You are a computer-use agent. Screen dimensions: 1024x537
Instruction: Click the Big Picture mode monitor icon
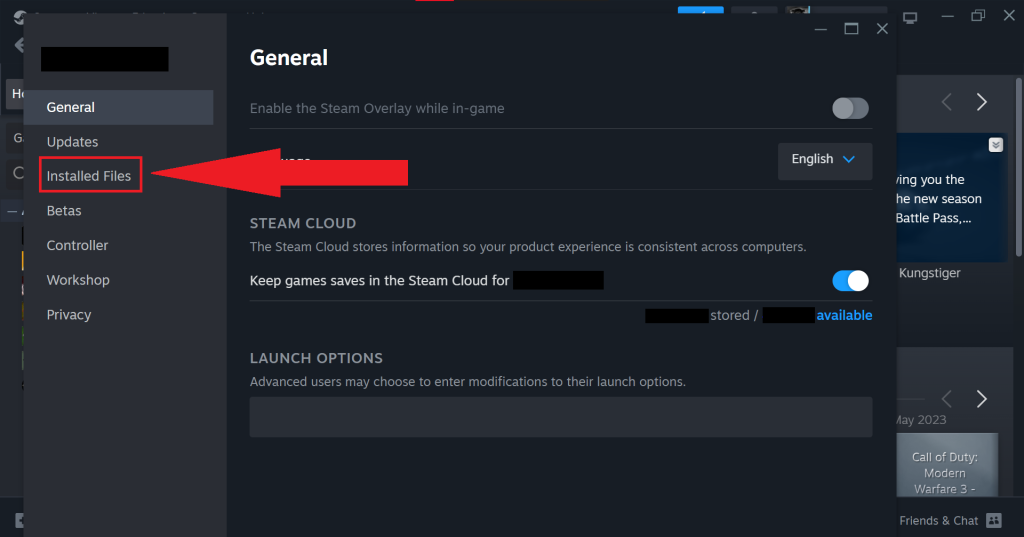pyautogui.click(x=910, y=17)
